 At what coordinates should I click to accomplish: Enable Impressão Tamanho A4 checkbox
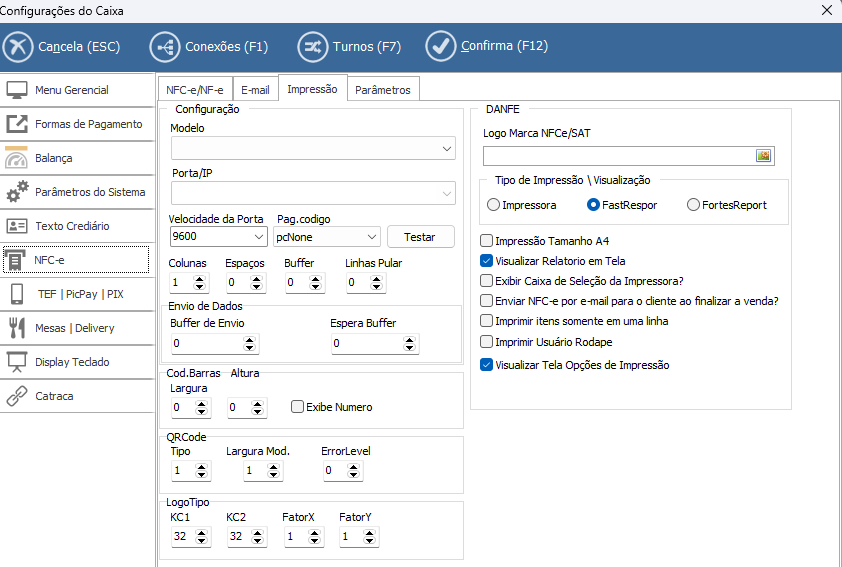click(x=487, y=241)
